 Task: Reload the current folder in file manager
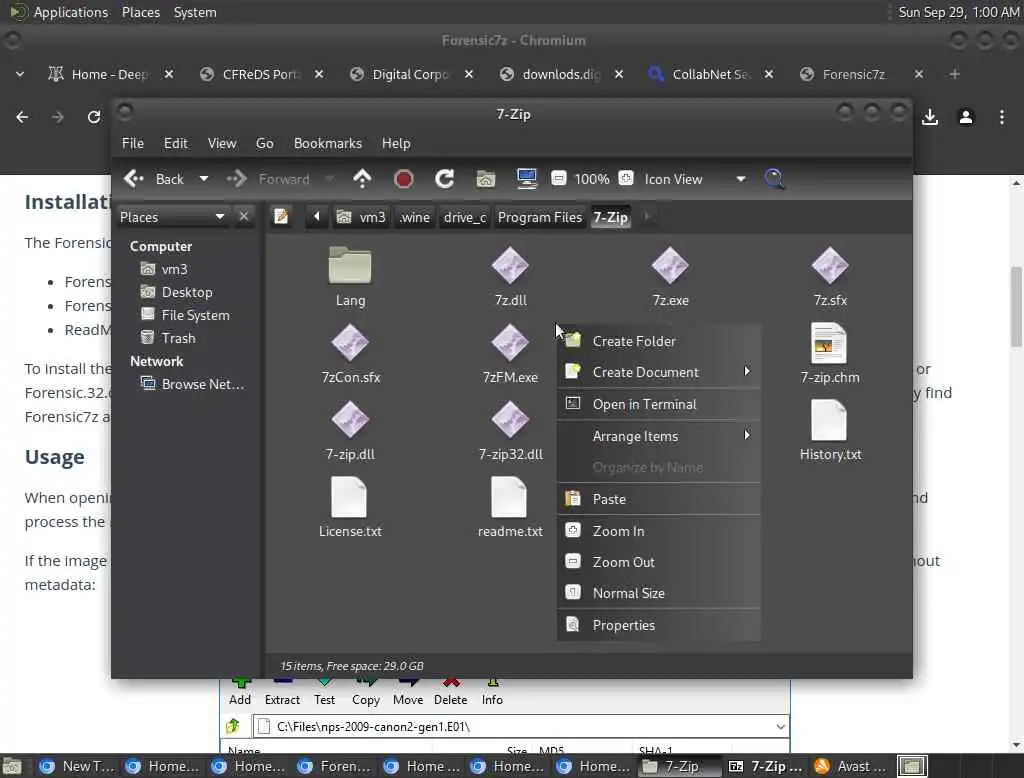pyautogui.click(x=444, y=178)
